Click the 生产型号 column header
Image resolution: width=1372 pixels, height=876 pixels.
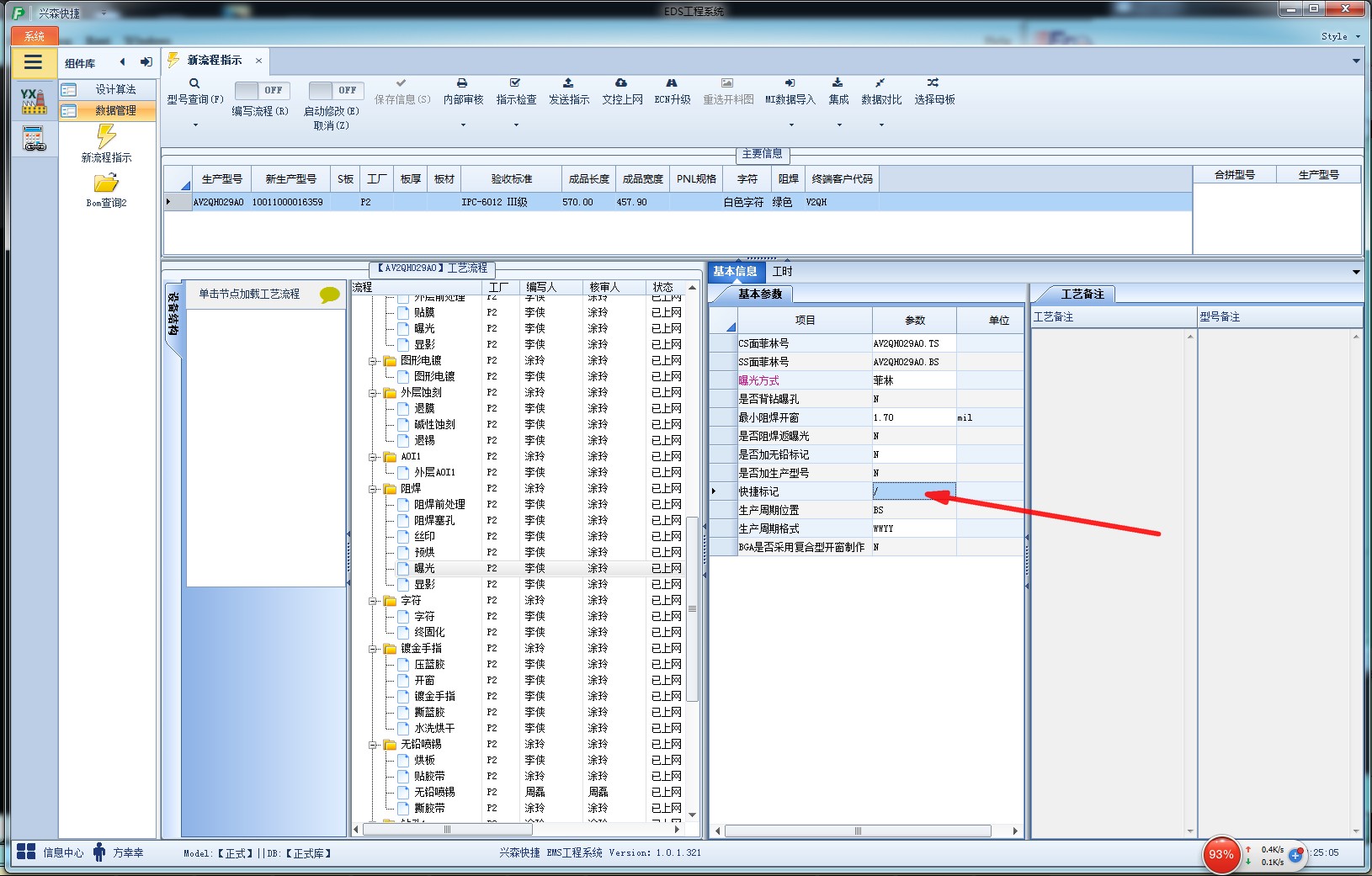222,179
